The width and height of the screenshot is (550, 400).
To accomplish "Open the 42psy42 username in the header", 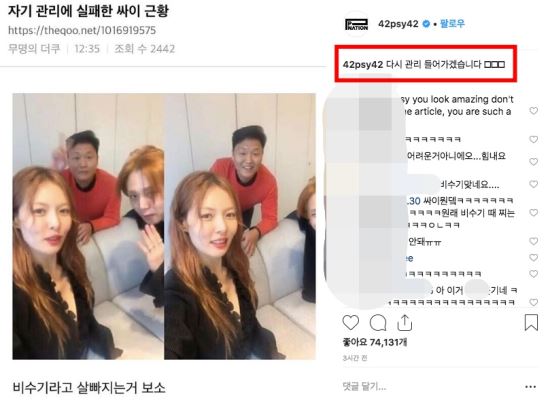I will 398,24.
